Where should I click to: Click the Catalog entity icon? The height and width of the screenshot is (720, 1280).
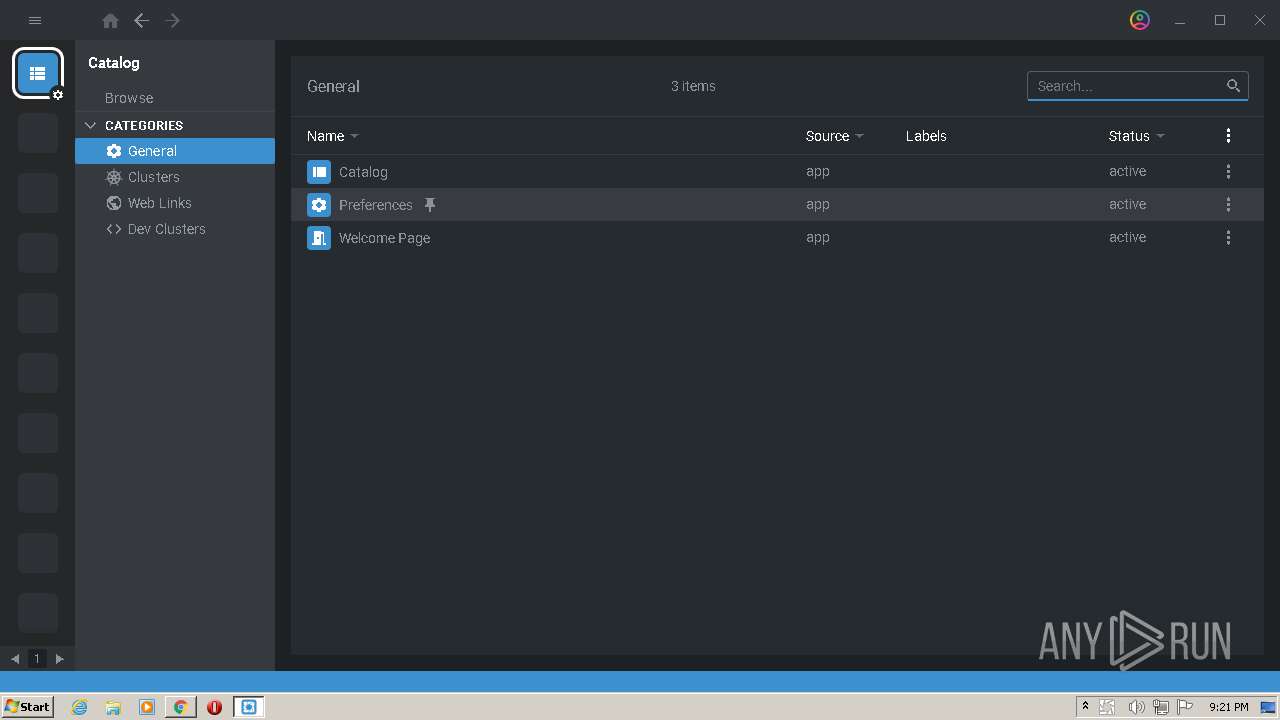point(319,172)
